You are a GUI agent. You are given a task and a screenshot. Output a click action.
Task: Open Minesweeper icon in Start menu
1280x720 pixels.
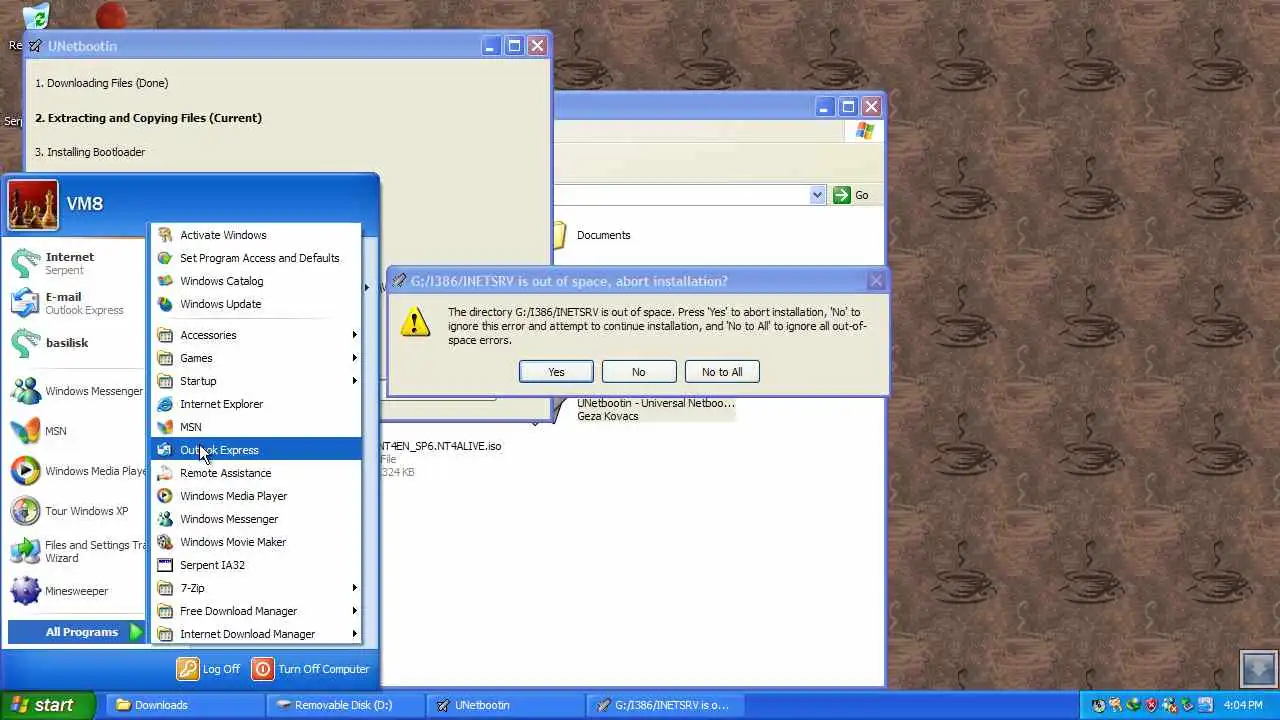pyautogui.click(x=25, y=591)
